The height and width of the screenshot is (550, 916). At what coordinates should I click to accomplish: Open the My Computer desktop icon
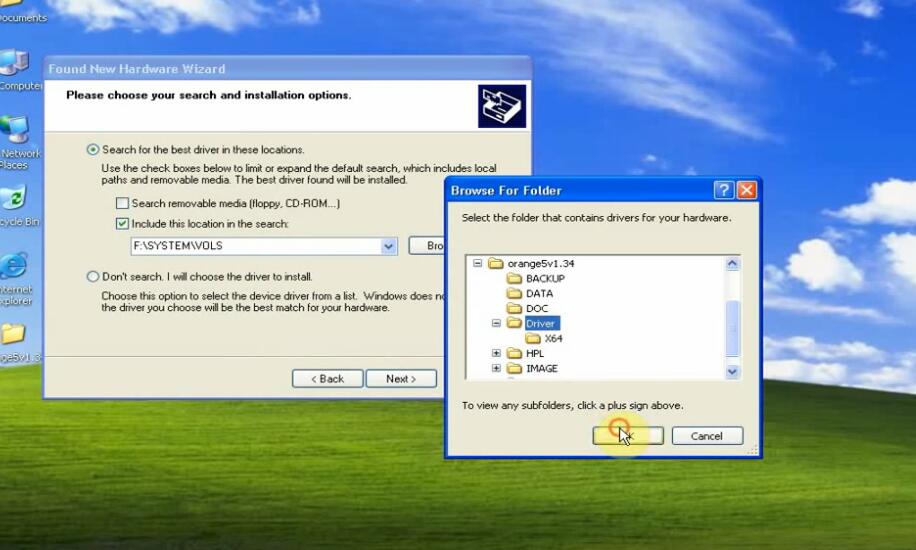pyautogui.click(x=14, y=63)
